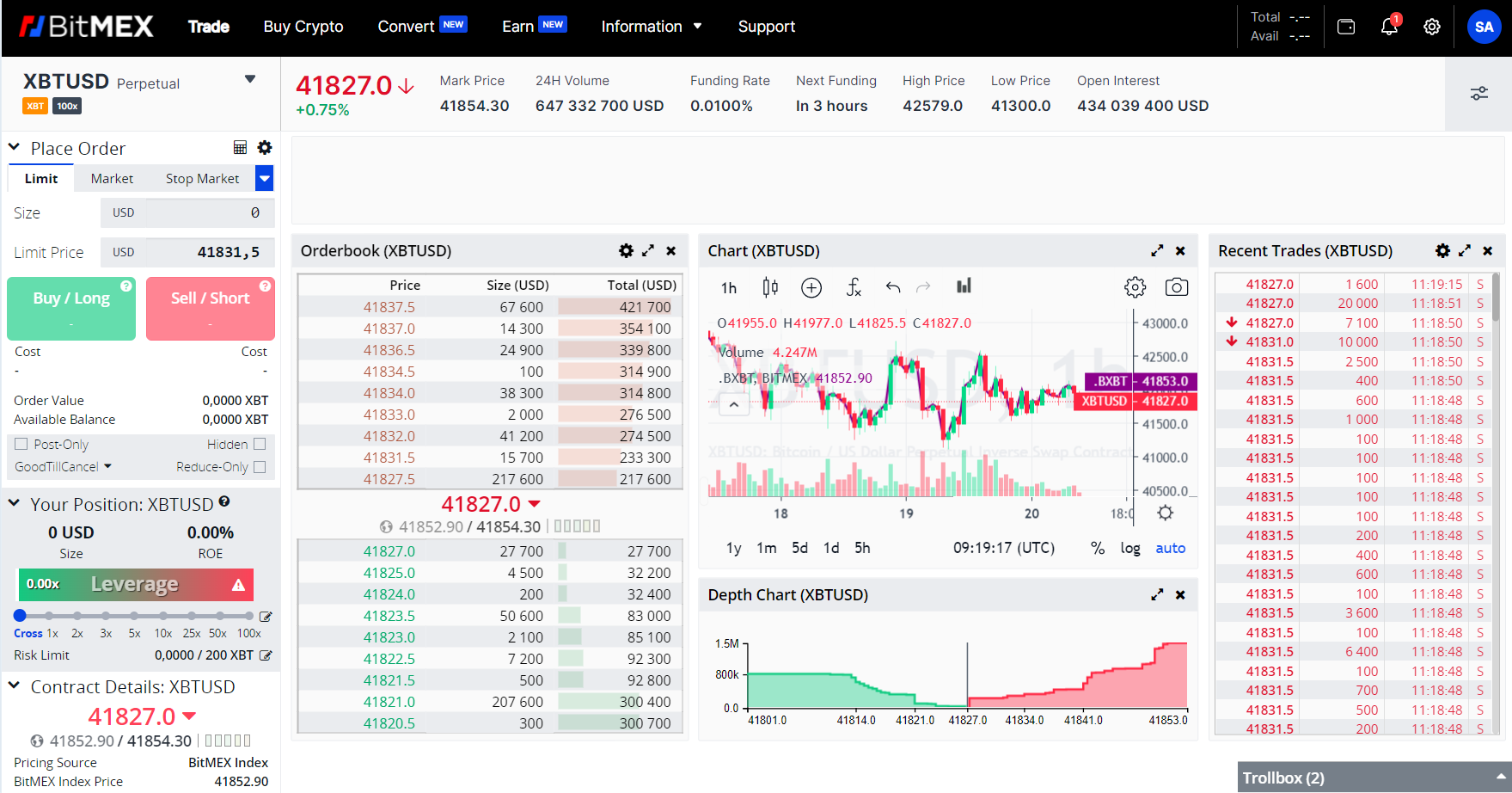
Task: Open notifications bell icon
Action: pos(1389,26)
